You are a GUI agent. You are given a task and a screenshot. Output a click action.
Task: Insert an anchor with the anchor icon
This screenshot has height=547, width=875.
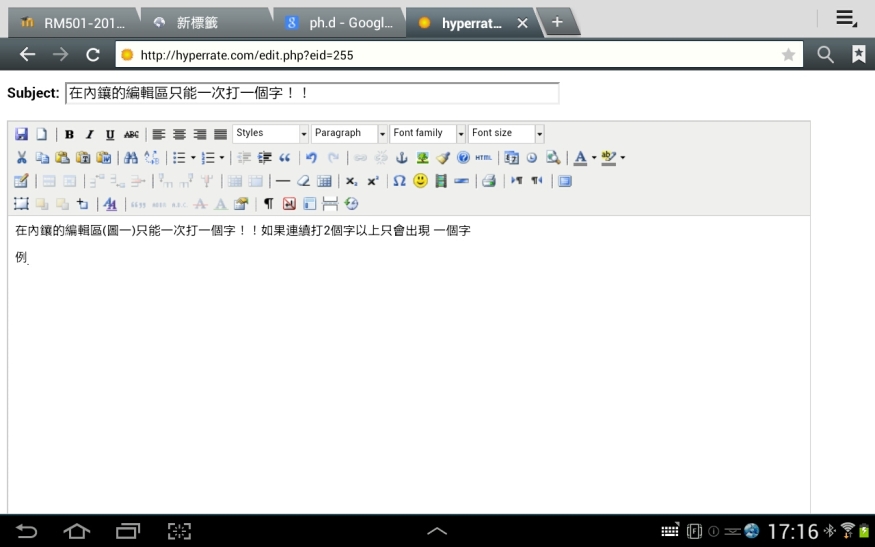click(402, 158)
